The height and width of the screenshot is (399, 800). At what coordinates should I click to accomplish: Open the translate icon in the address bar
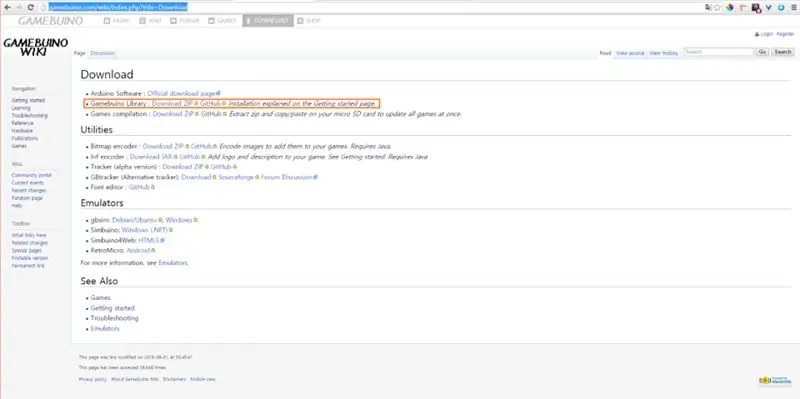tap(708, 8)
